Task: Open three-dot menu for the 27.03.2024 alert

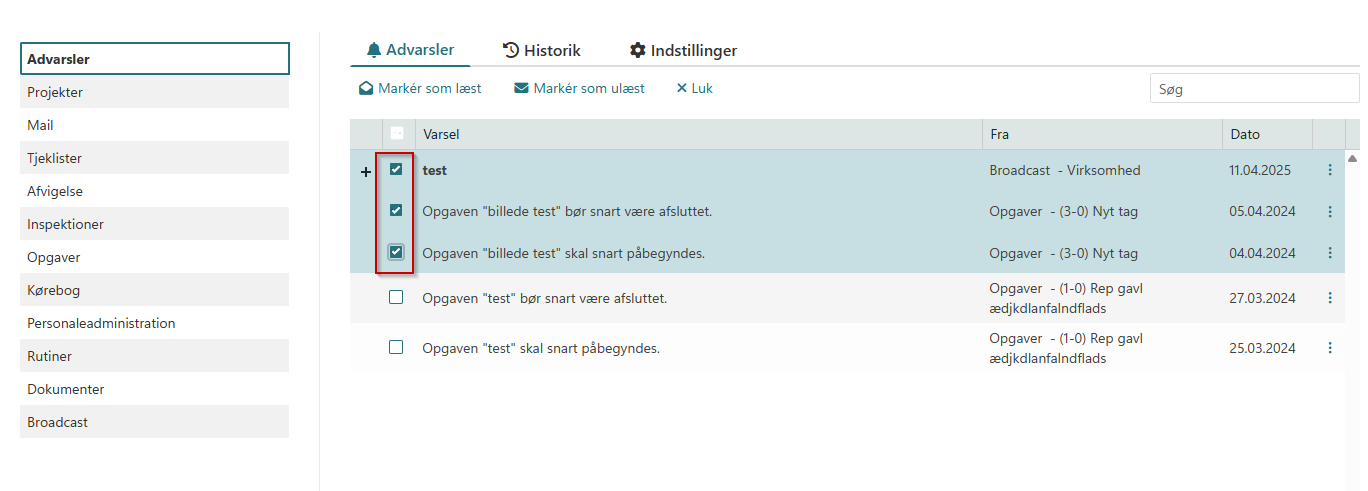Action: pyautogui.click(x=1329, y=298)
